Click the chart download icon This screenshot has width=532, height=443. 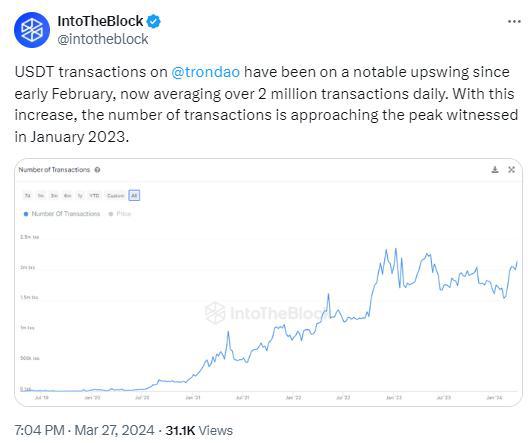pos(495,170)
